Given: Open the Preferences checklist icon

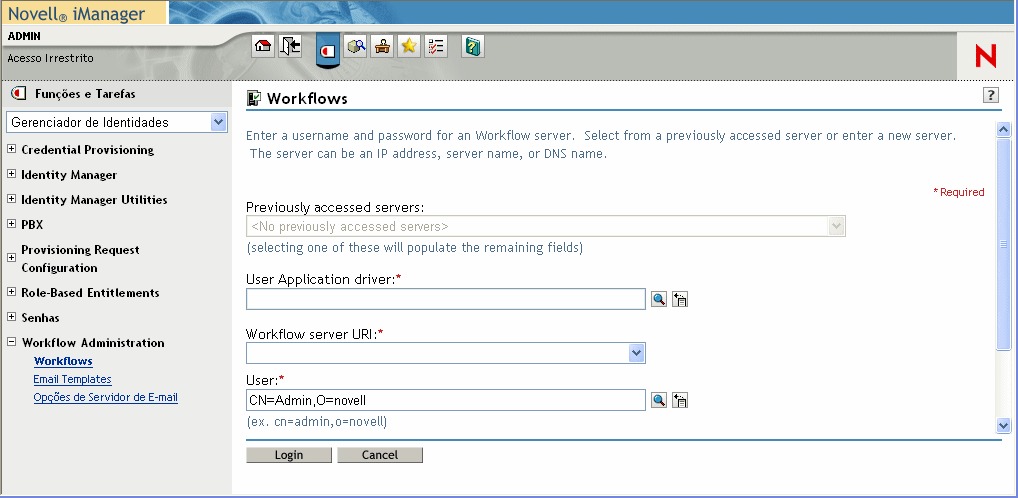Looking at the screenshot, I should coord(436,46).
